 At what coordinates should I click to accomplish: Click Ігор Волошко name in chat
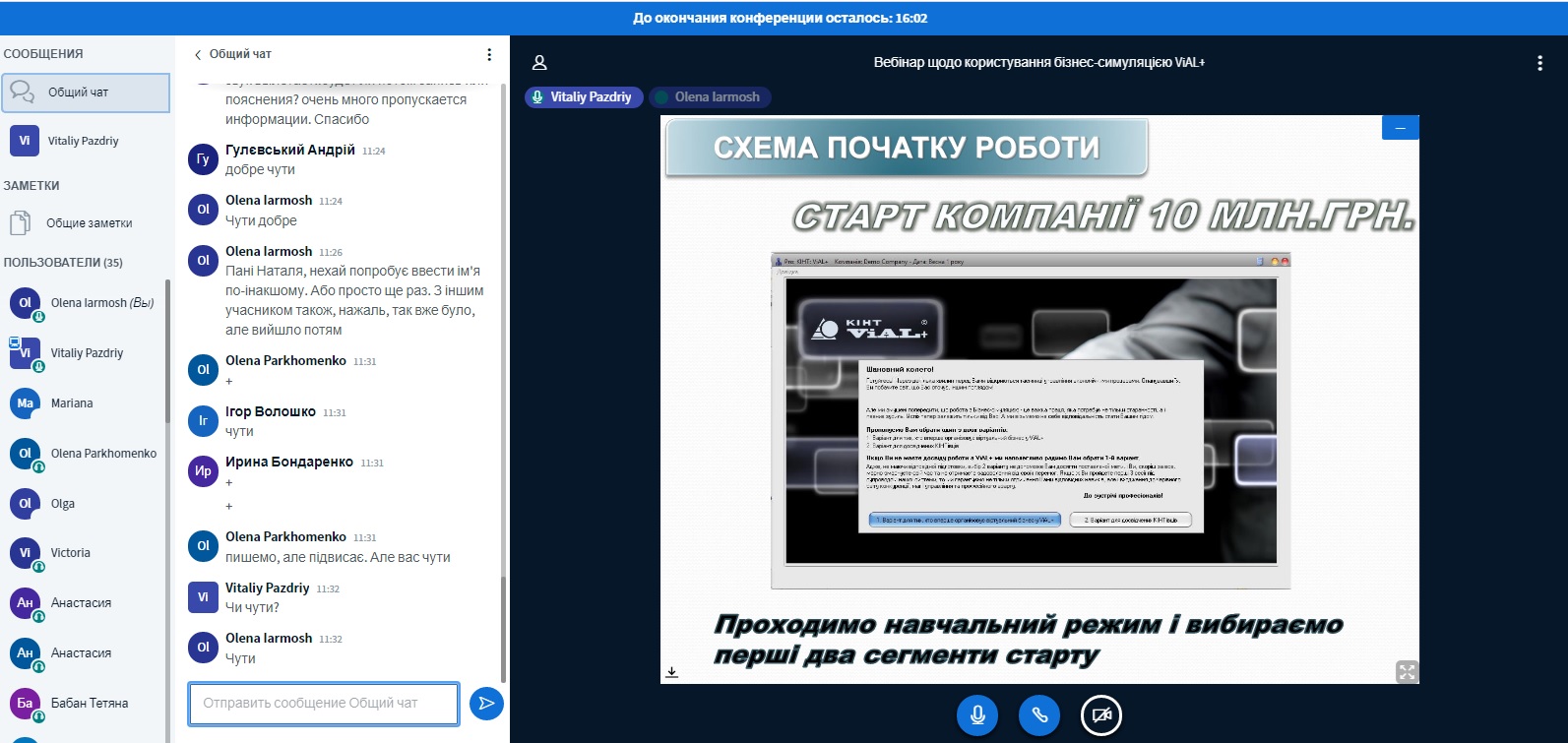pos(271,411)
